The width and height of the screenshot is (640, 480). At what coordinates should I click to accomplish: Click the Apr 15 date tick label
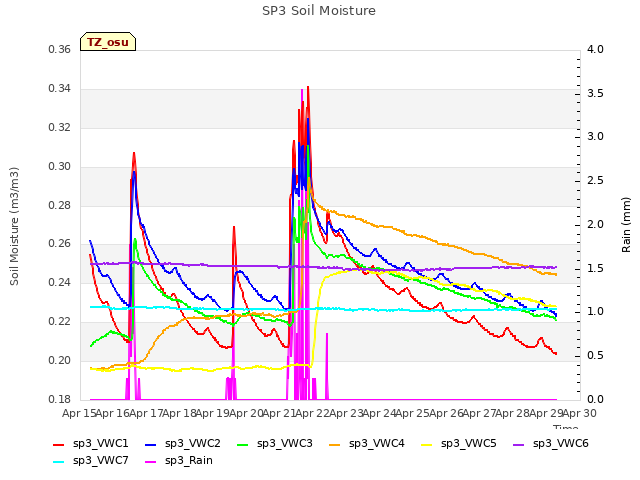(x=79, y=414)
